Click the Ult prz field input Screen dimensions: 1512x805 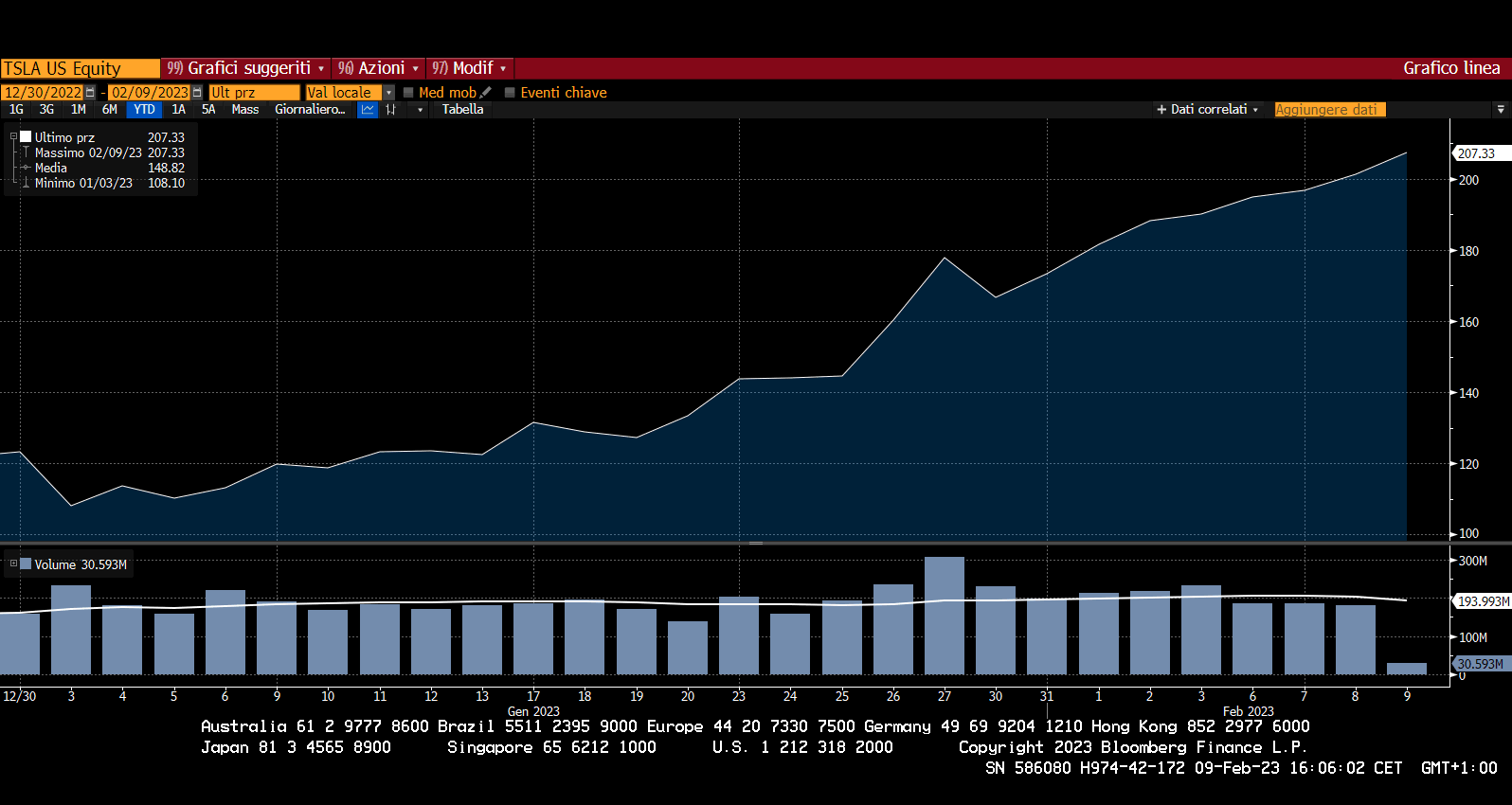[254, 93]
